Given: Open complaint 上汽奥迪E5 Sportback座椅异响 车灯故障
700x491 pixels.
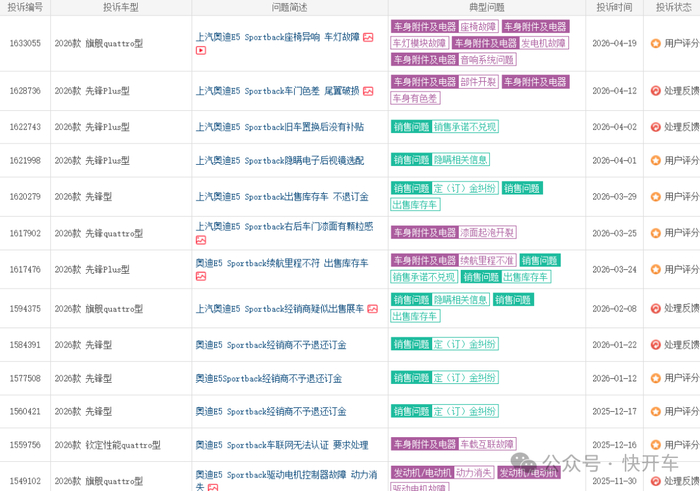Looking at the screenshot, I should click(x=278, y=37).
